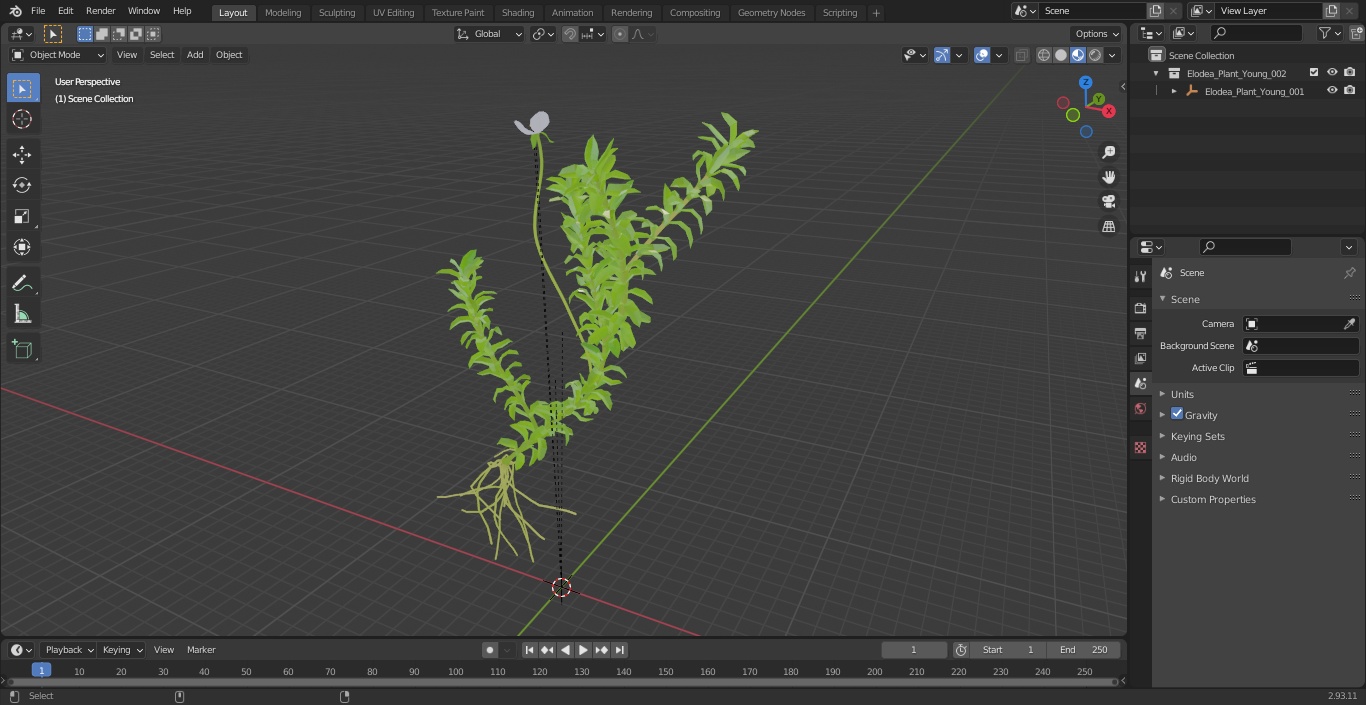Open the Output properties tab
This screenshot has width=1366, height=705.
pos(1140,333)
